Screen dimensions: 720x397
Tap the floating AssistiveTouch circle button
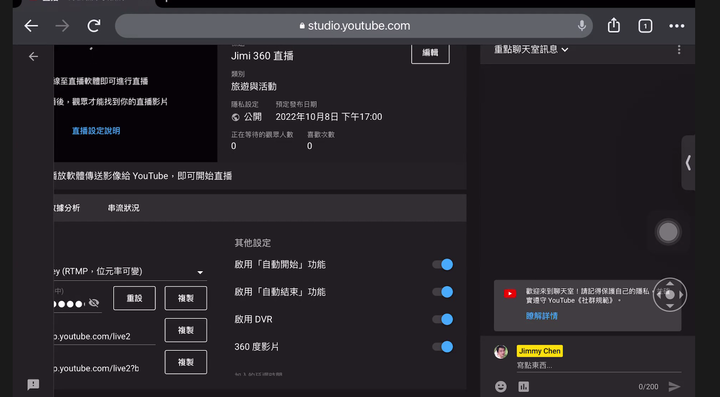(668, 232)
